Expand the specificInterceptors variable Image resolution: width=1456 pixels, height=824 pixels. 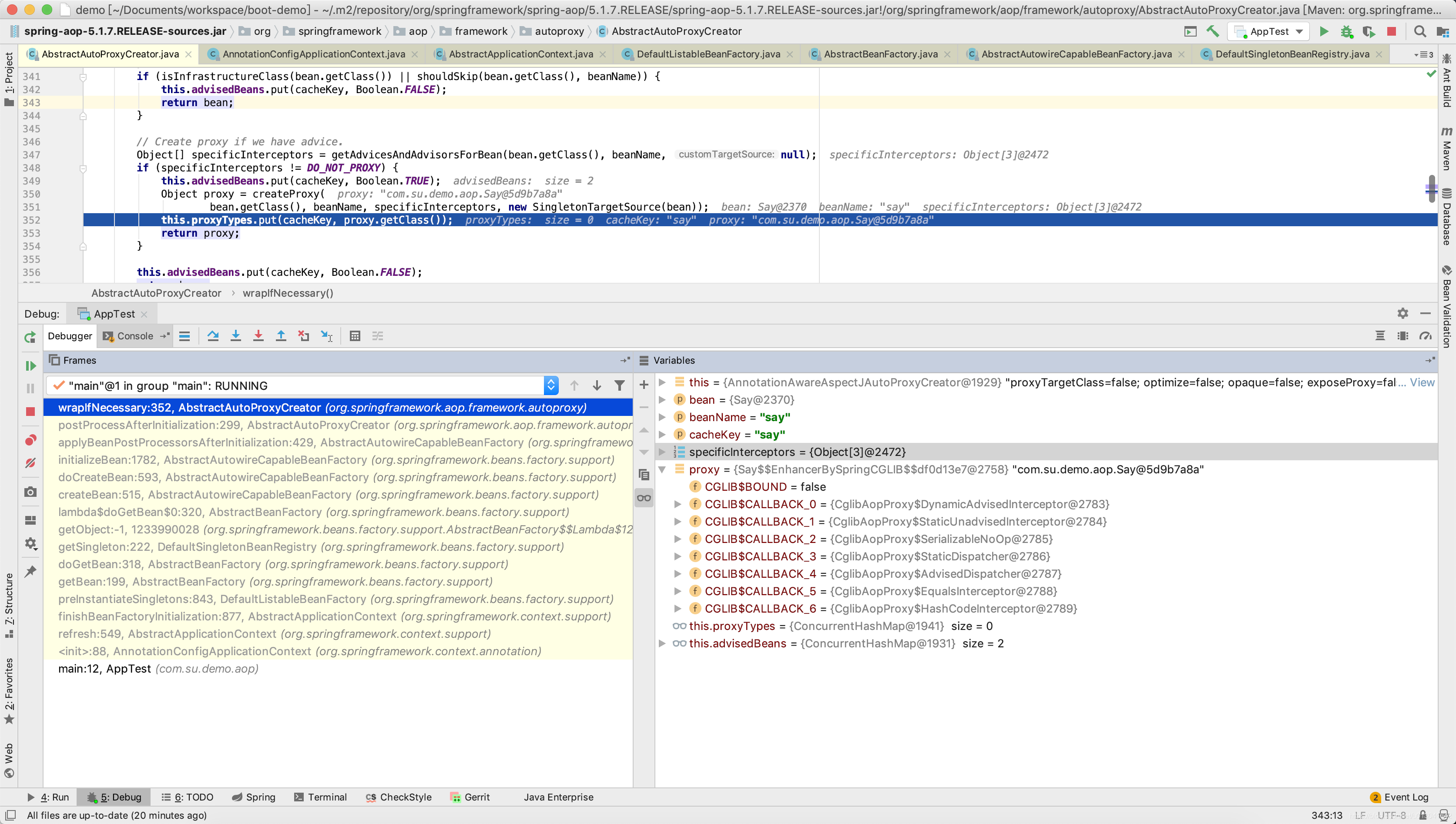[x=661, y=452]
